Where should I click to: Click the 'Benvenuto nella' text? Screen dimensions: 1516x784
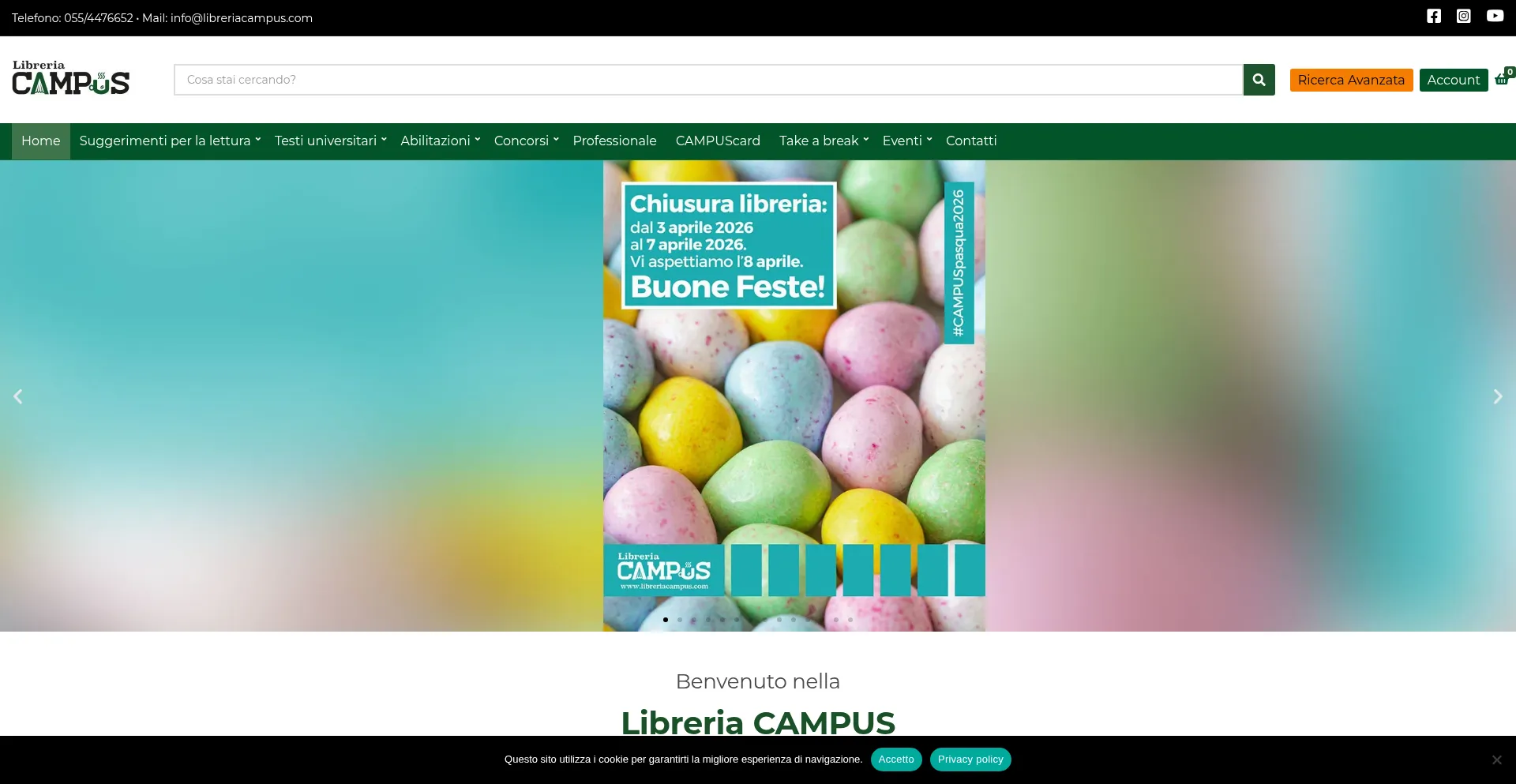[x=758, y=681]
